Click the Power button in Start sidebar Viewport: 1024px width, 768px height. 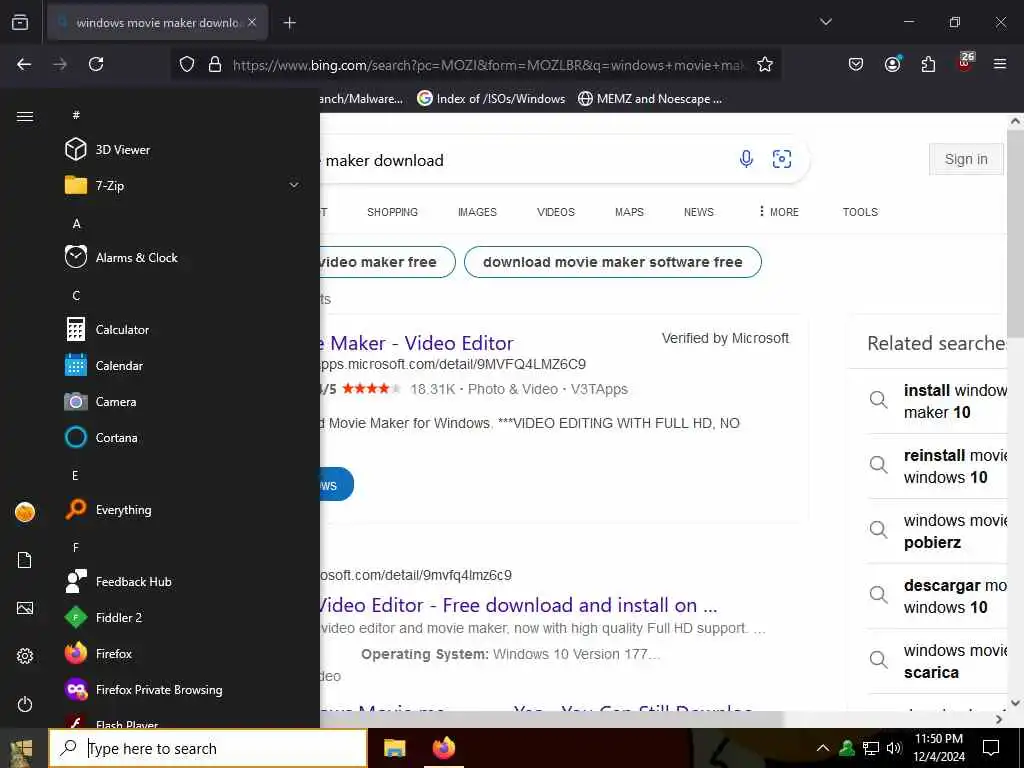[x=25, y=704]
